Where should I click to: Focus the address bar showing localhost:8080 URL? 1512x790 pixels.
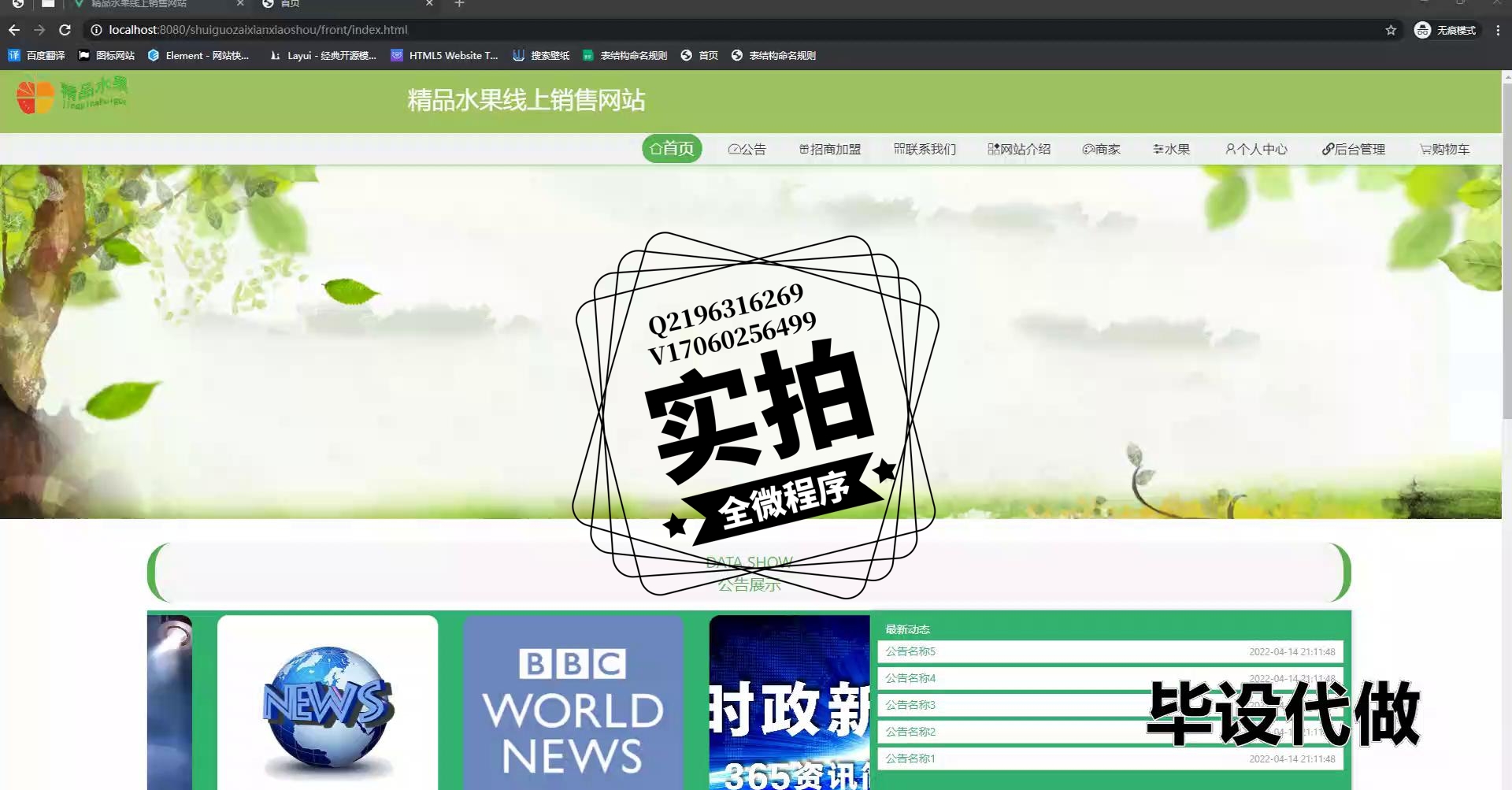click(x=740, y=30)
